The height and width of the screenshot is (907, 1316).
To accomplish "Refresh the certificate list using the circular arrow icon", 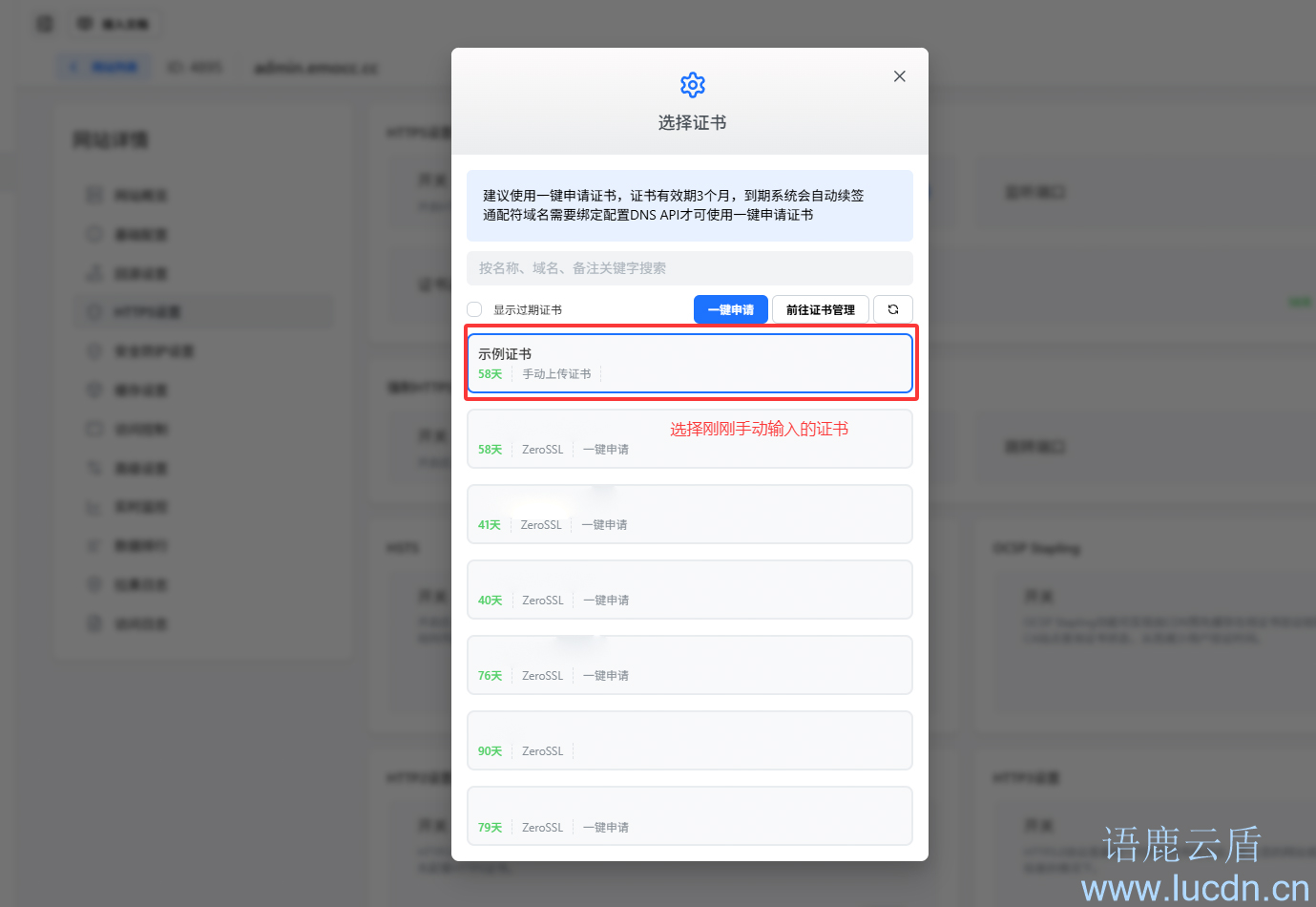I will (893, 308).
